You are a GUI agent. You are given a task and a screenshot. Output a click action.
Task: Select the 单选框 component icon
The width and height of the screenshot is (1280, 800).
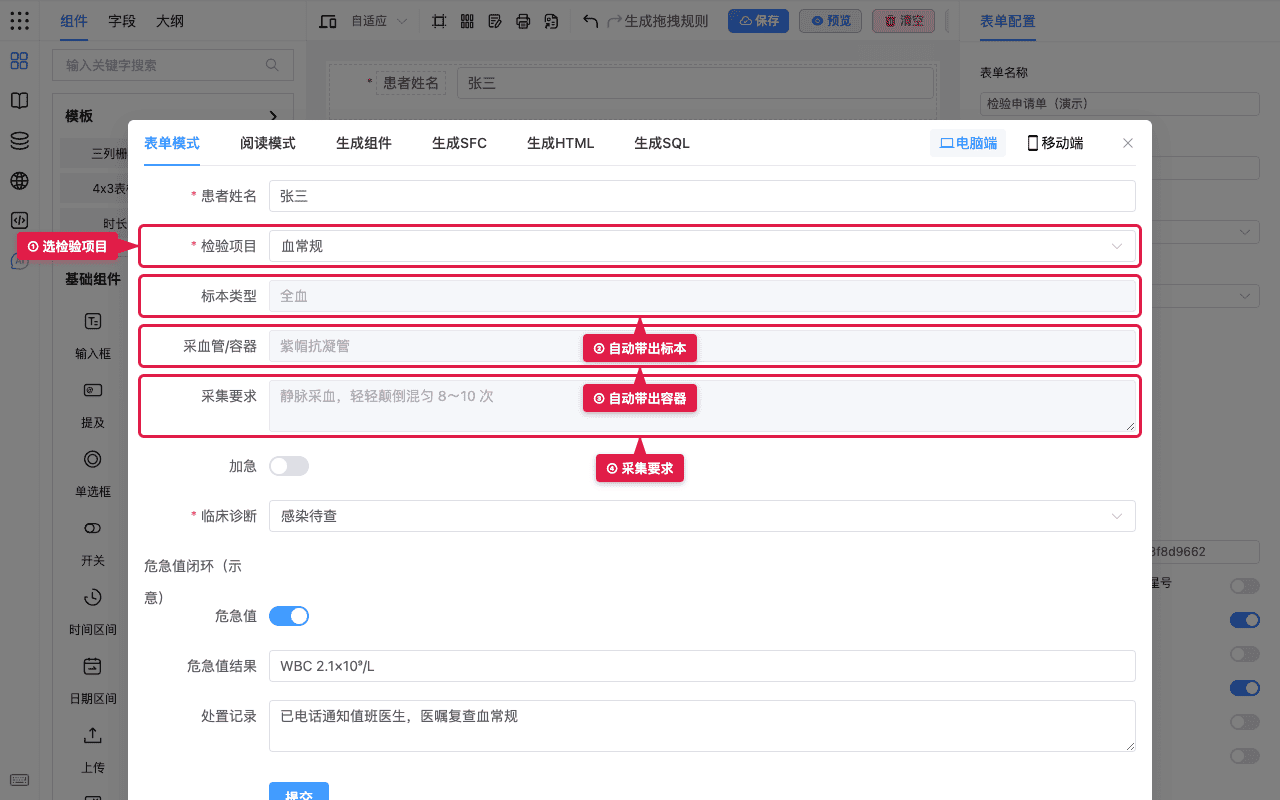pos(93,459)
